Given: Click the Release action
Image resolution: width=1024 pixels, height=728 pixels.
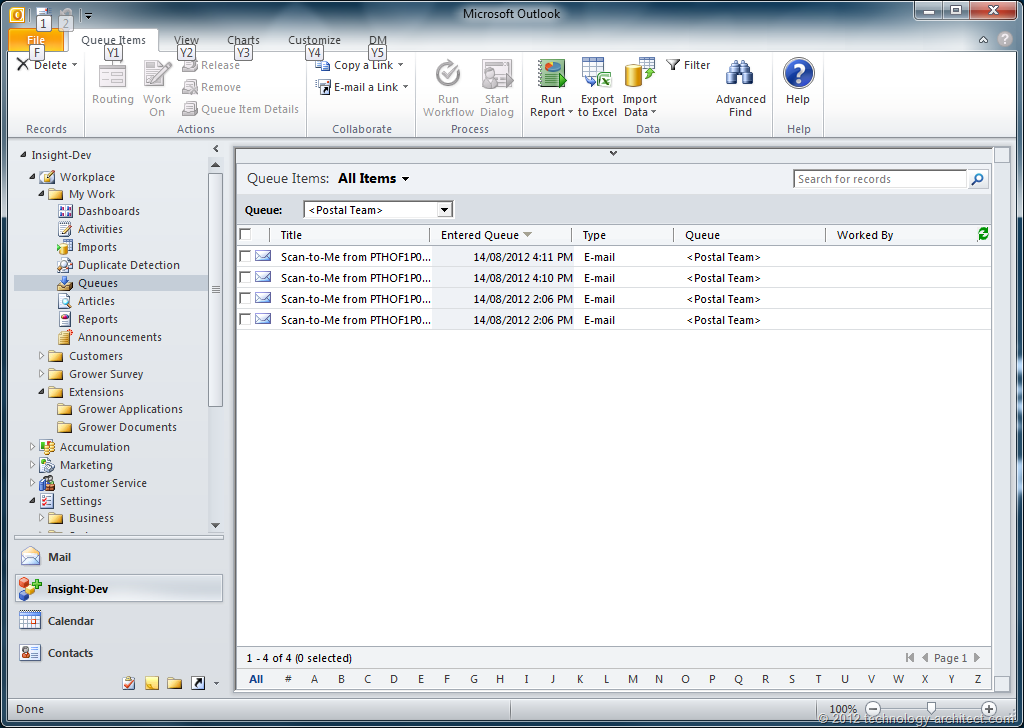Looking at the screenshot, I should 211,65.
